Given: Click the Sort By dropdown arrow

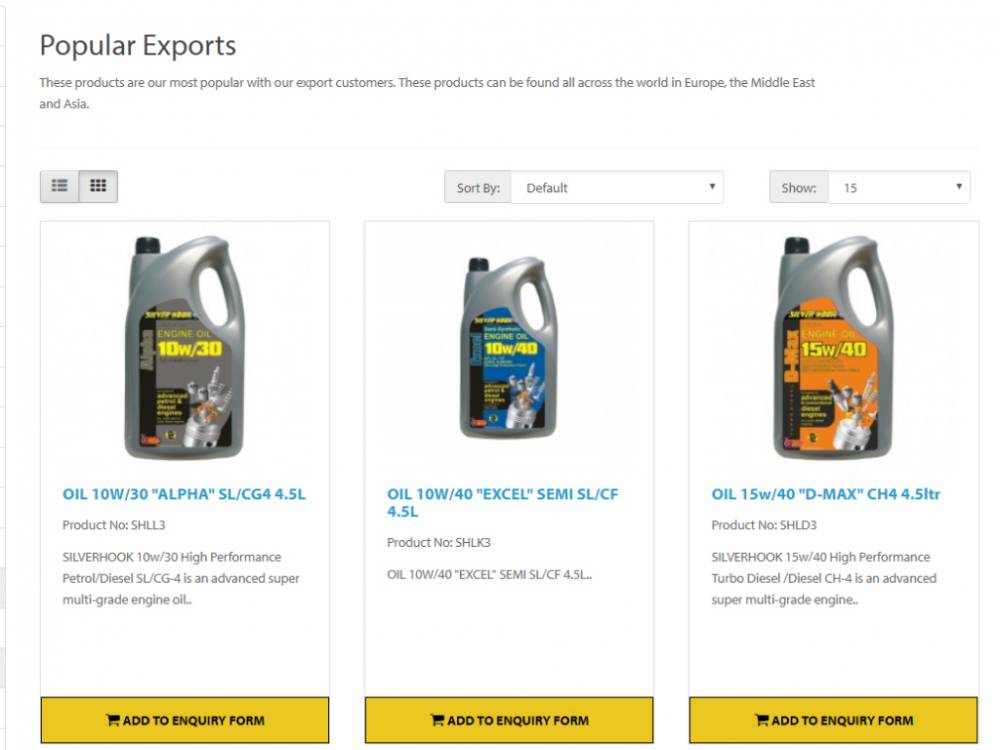Looking at the screenshot, I should tap(712, 187).
